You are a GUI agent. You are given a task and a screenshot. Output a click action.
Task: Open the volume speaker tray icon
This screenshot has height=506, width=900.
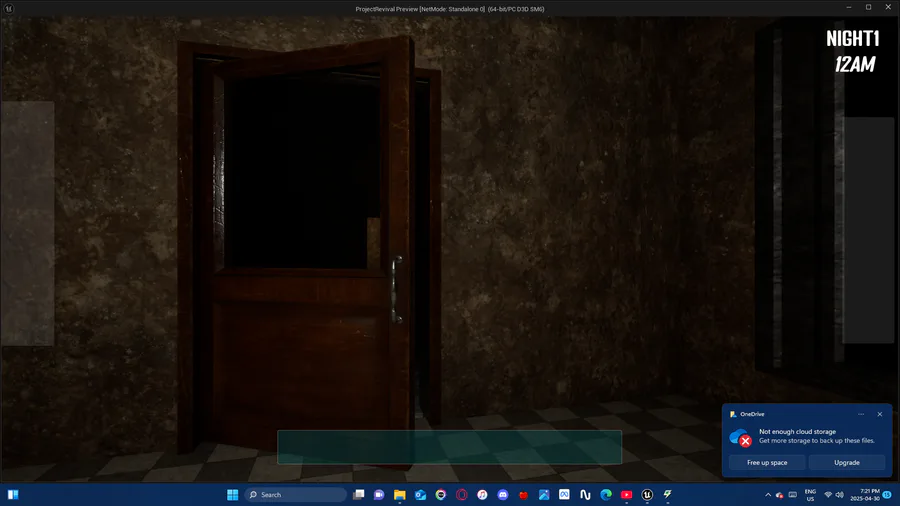coord(839,495)
